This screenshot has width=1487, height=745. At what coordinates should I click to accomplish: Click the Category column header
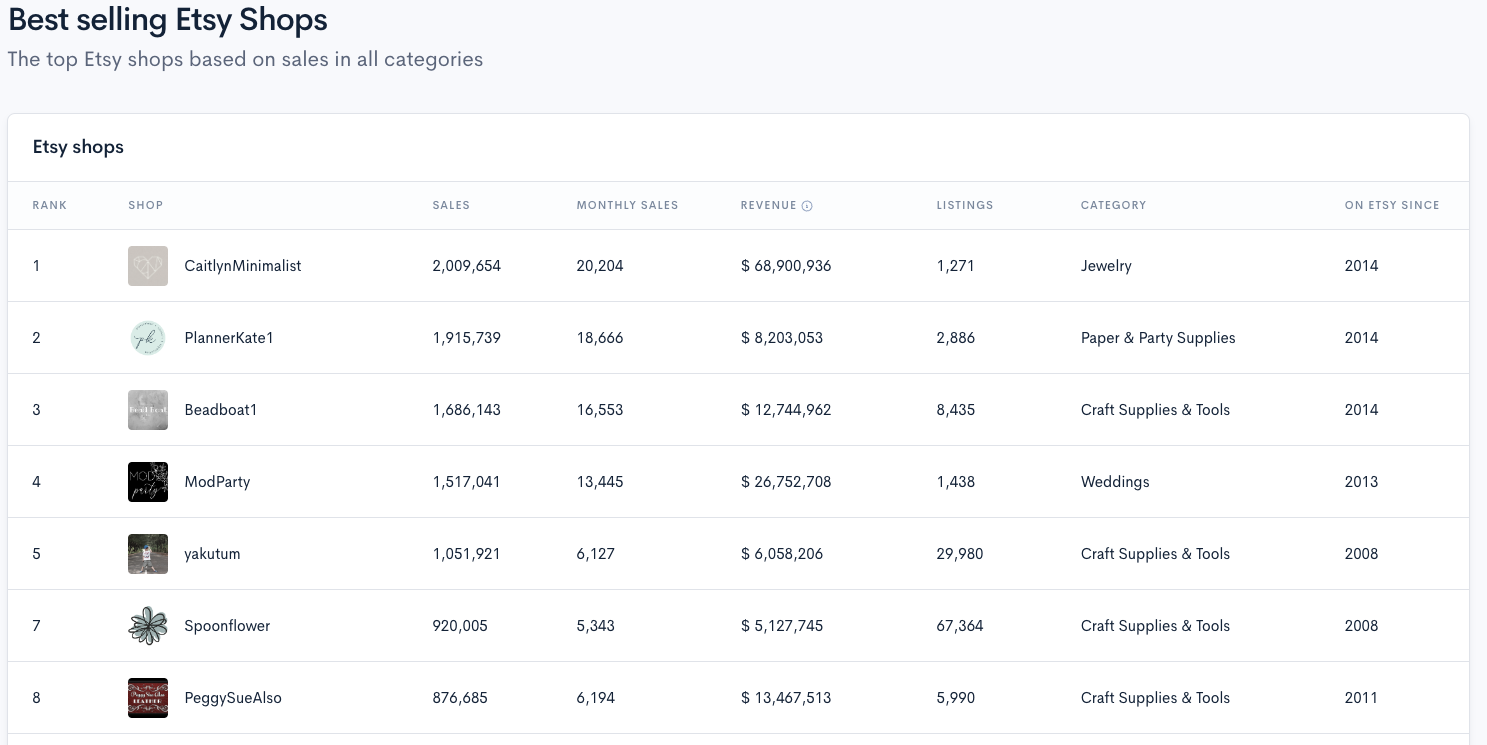[x=1113, y=205]
